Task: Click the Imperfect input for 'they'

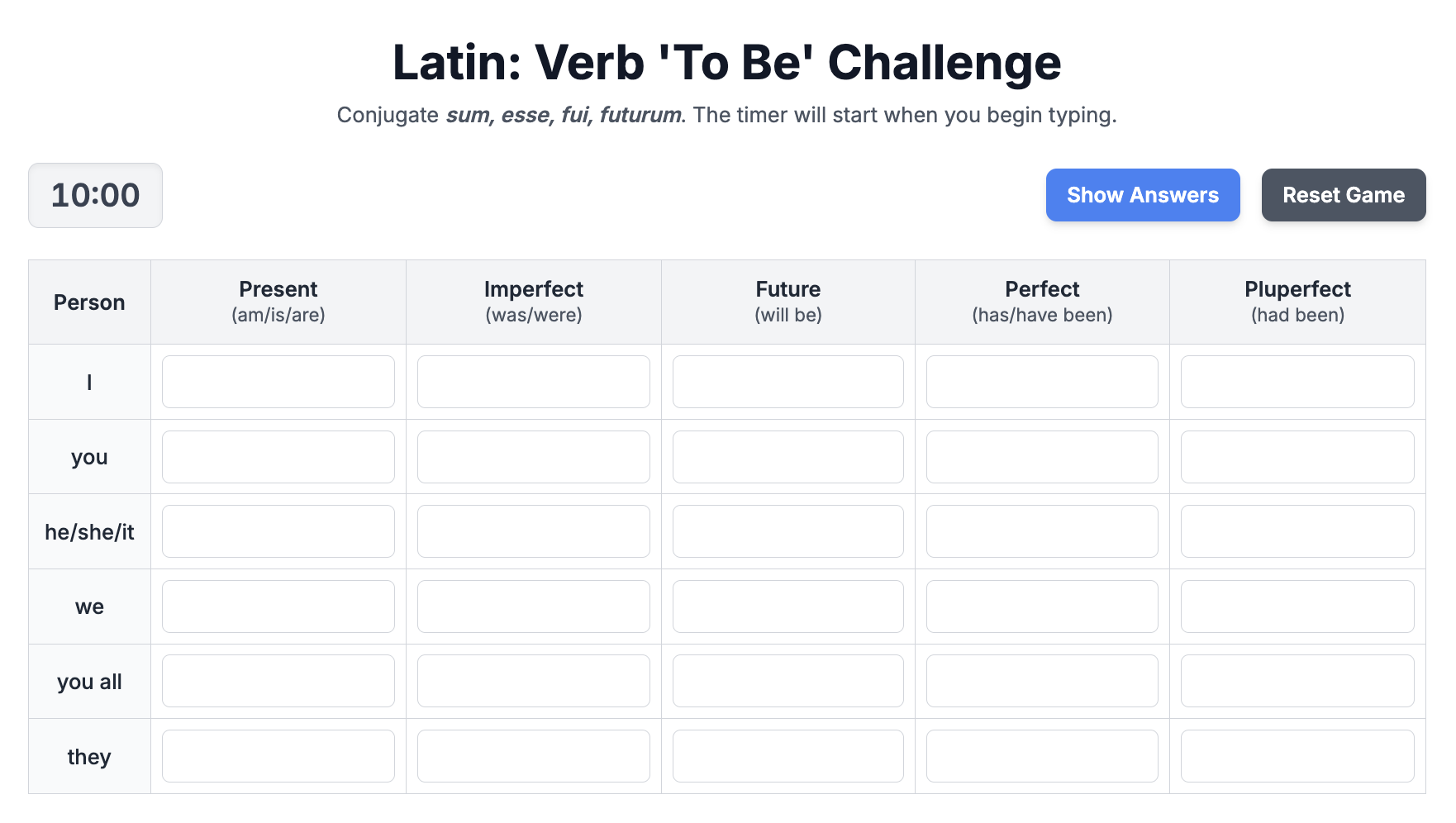Action: click(533, 756)
